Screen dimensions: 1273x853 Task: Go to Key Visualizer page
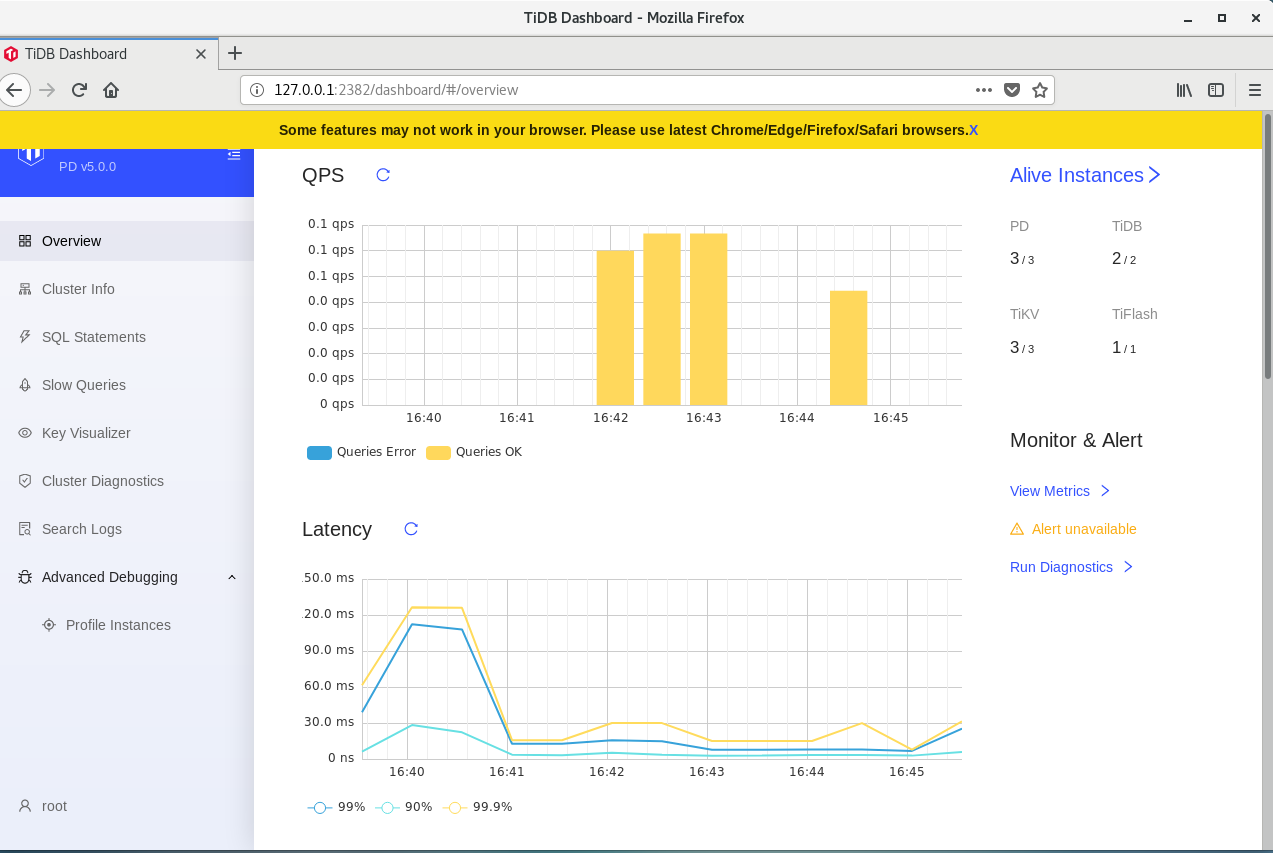point(86,433)
